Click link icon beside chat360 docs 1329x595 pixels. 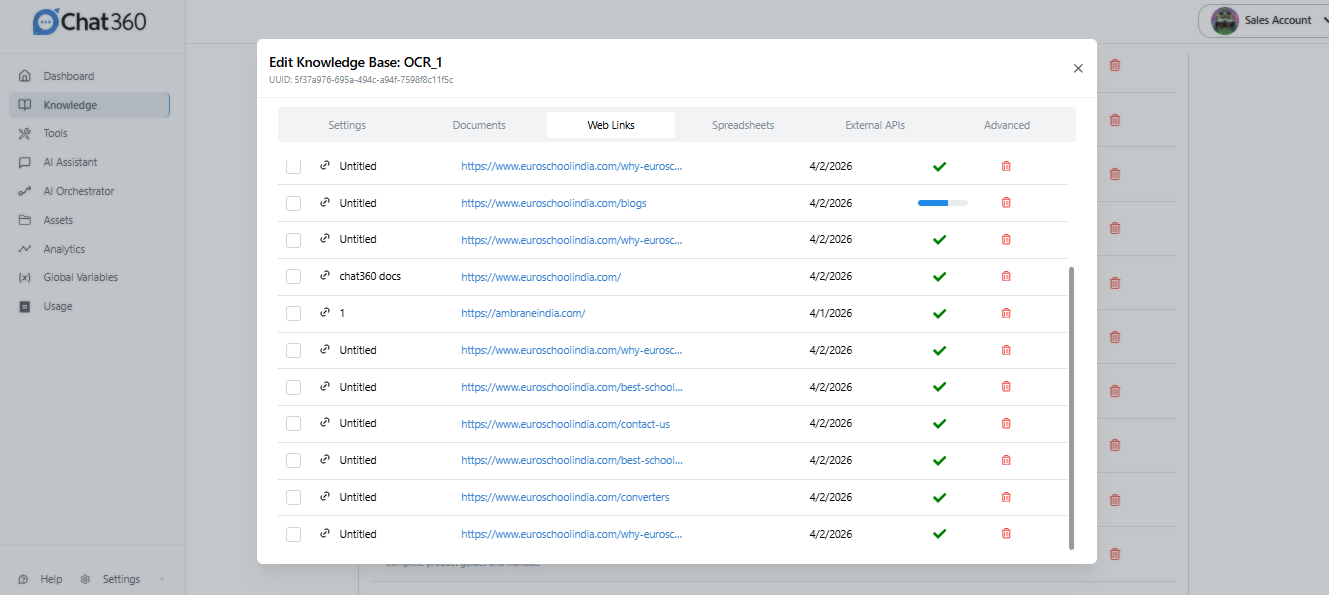click(324, 276)
